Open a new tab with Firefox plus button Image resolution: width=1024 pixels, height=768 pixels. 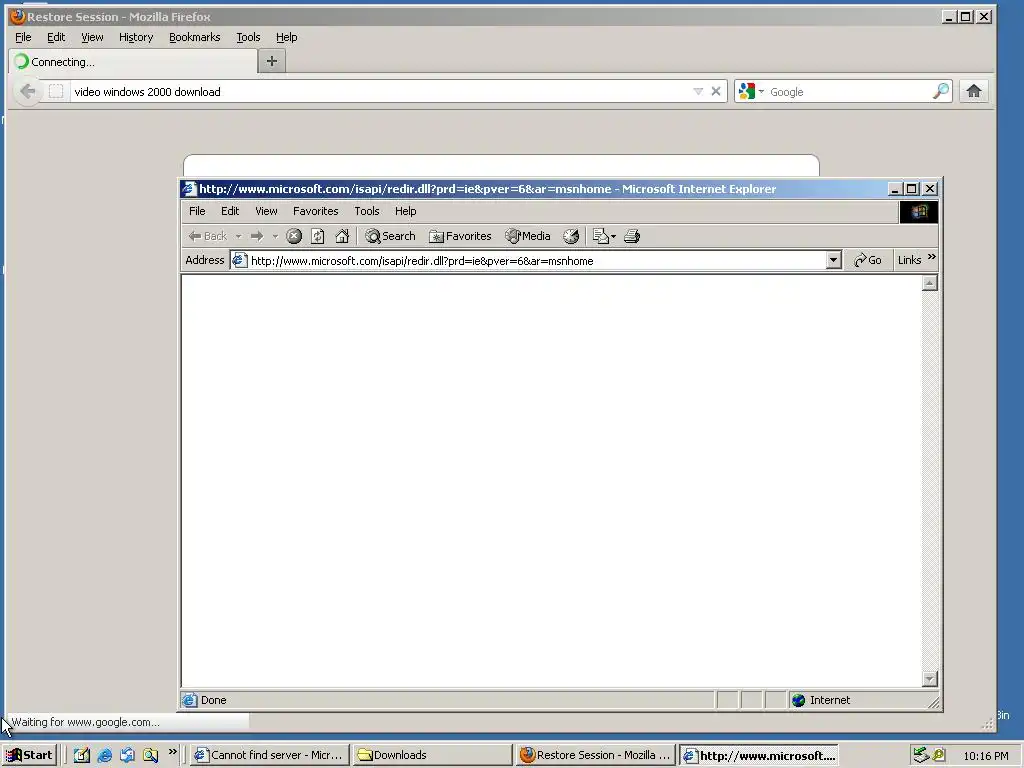[272, 61]
